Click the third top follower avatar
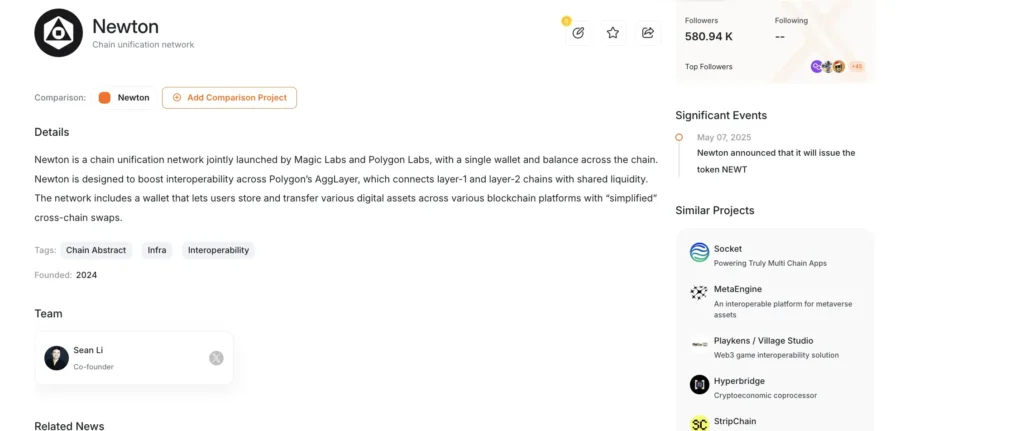 [839, 67]
